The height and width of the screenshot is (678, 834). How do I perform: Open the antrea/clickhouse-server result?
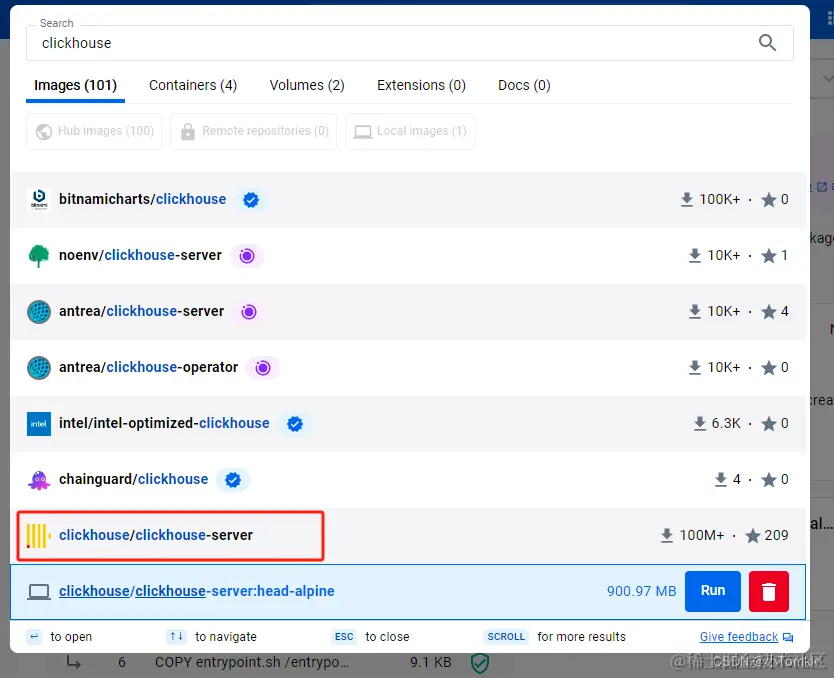pos(408,312)
